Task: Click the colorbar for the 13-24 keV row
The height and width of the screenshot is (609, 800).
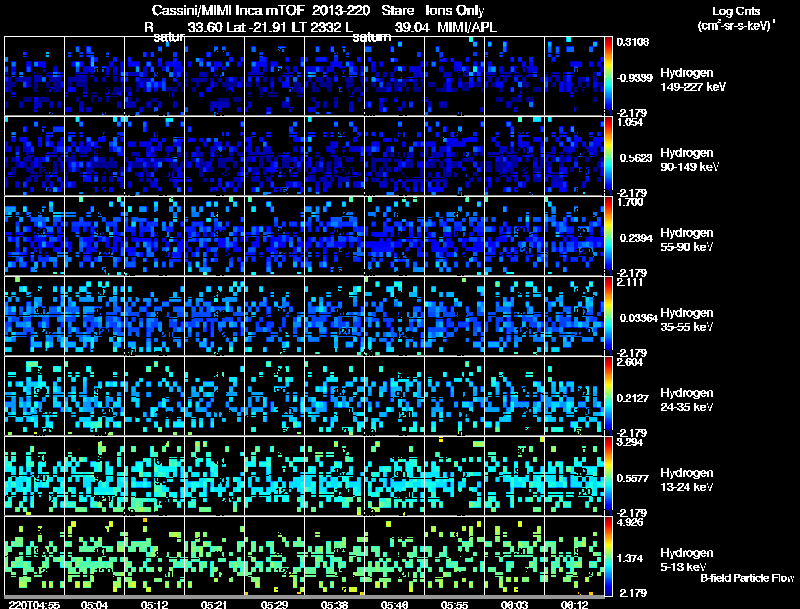Action: tap(608, 476)
